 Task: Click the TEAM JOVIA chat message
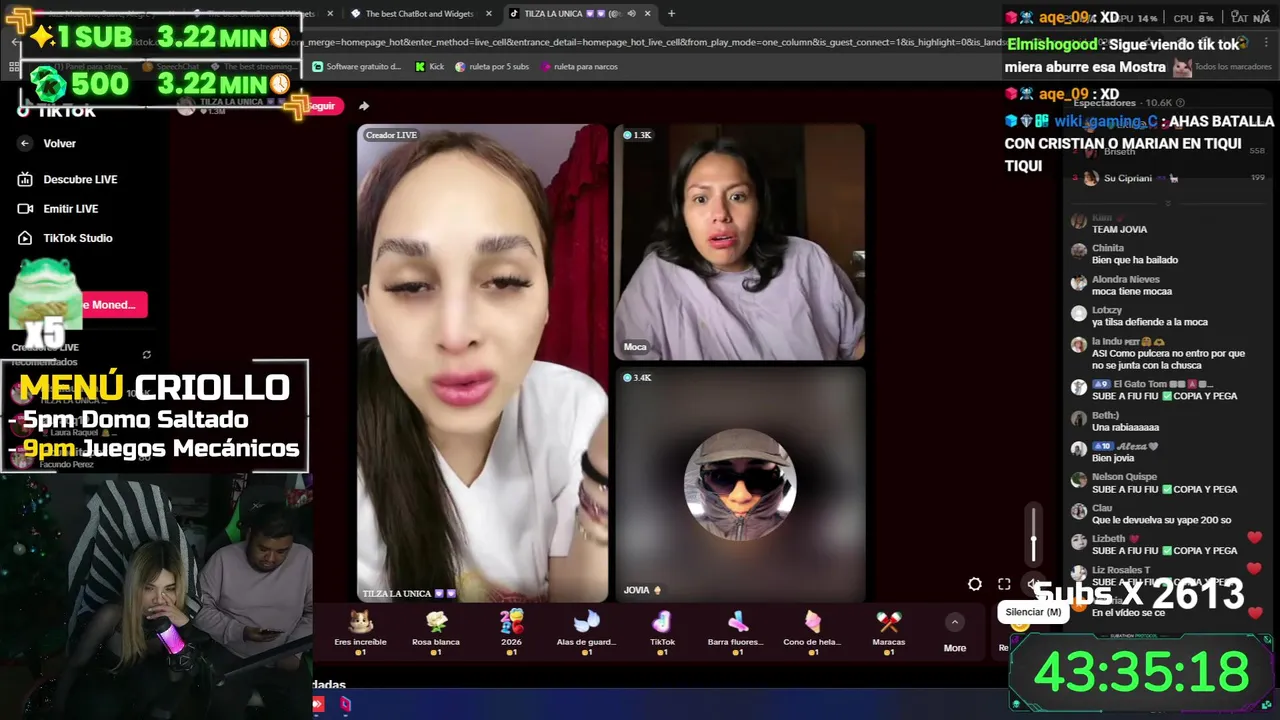tap(1119, 229)
